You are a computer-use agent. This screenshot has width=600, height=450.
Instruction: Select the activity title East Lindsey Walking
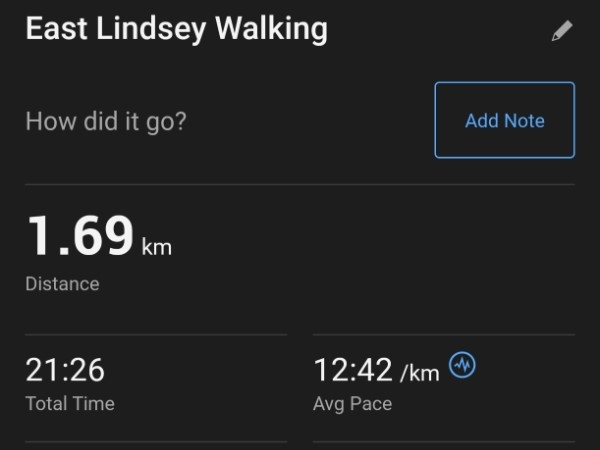click(x=176, y=29)
